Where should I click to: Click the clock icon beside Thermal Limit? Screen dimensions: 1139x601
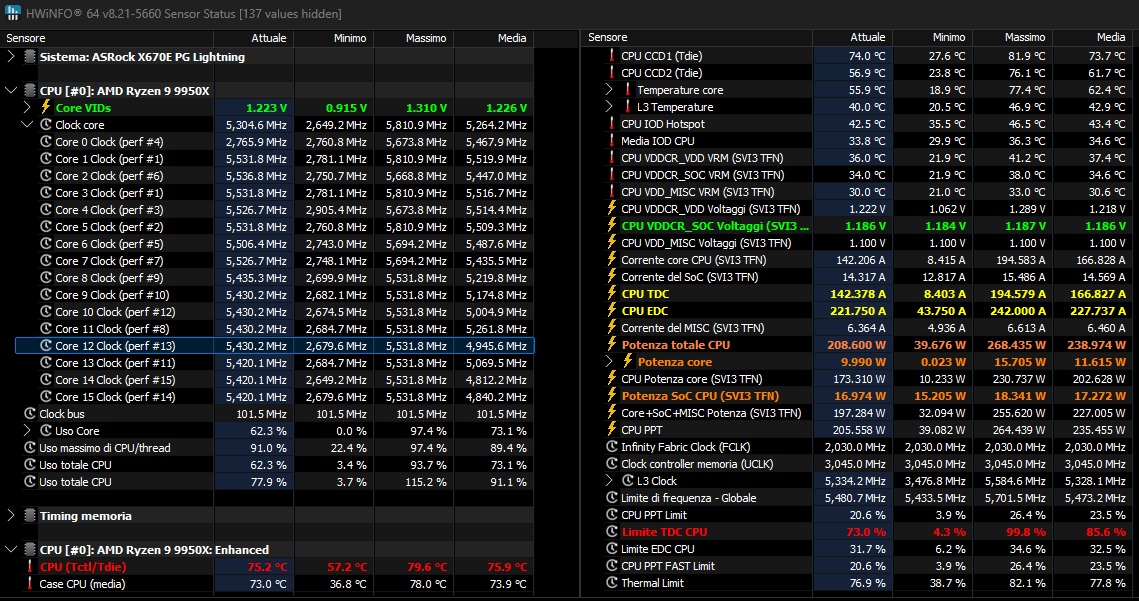coord(612,583)
